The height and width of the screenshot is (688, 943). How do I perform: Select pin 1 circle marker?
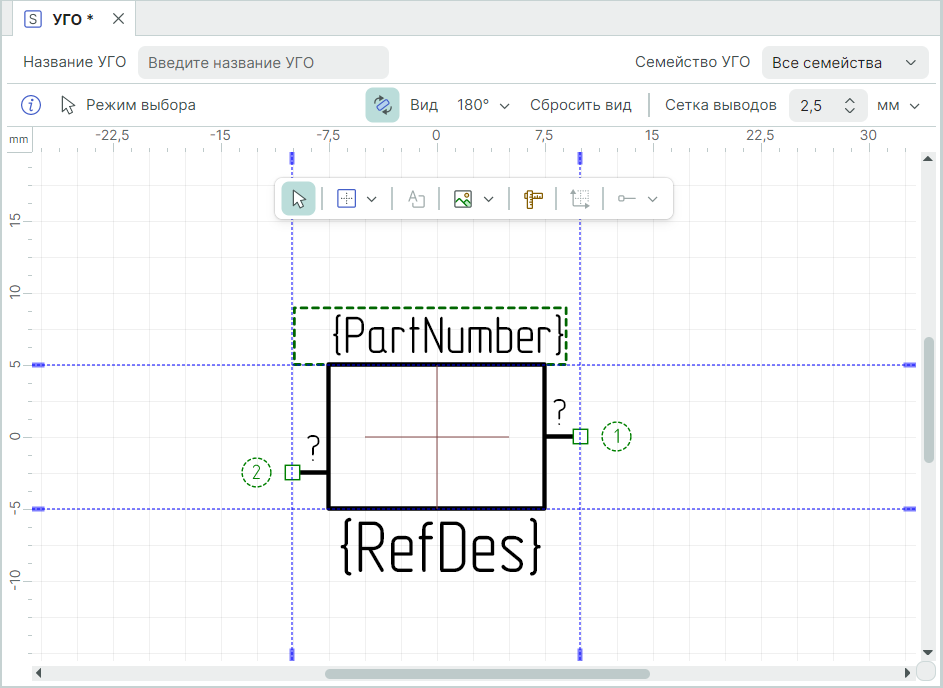(x=617, y=437)
